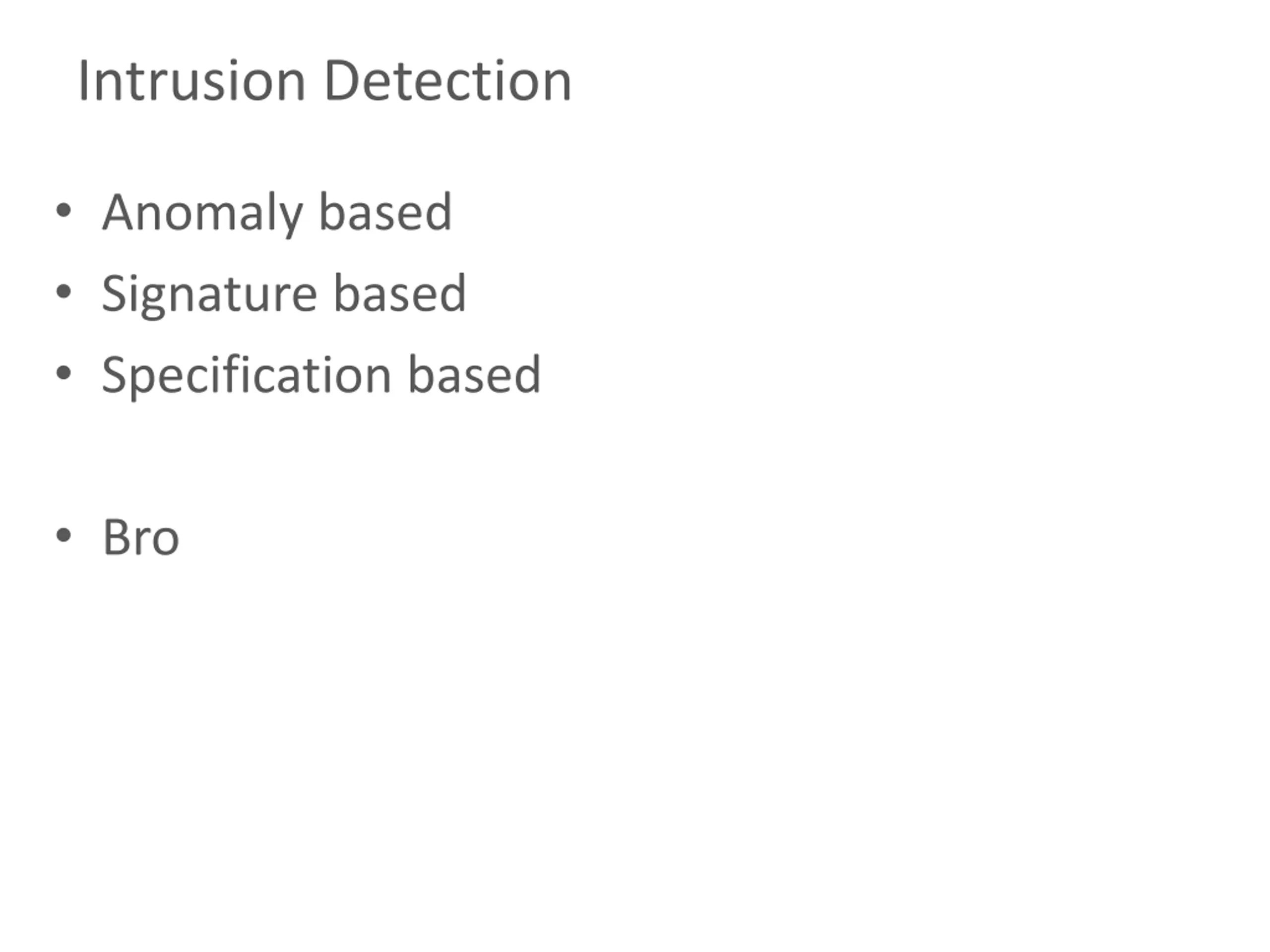Select the word Signature

209,295
